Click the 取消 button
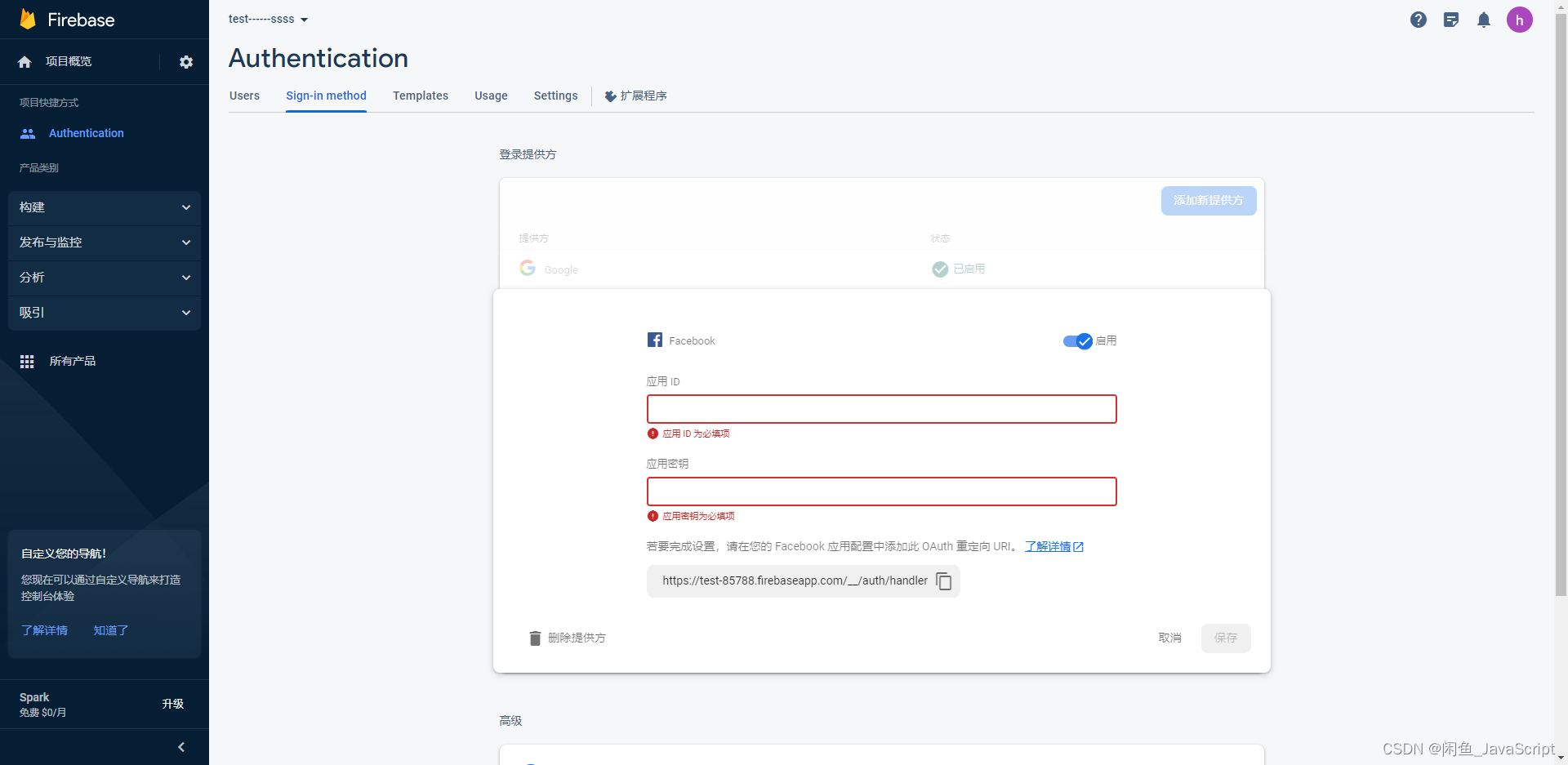Screen dimensions: 1568x765 (1169, 638)
